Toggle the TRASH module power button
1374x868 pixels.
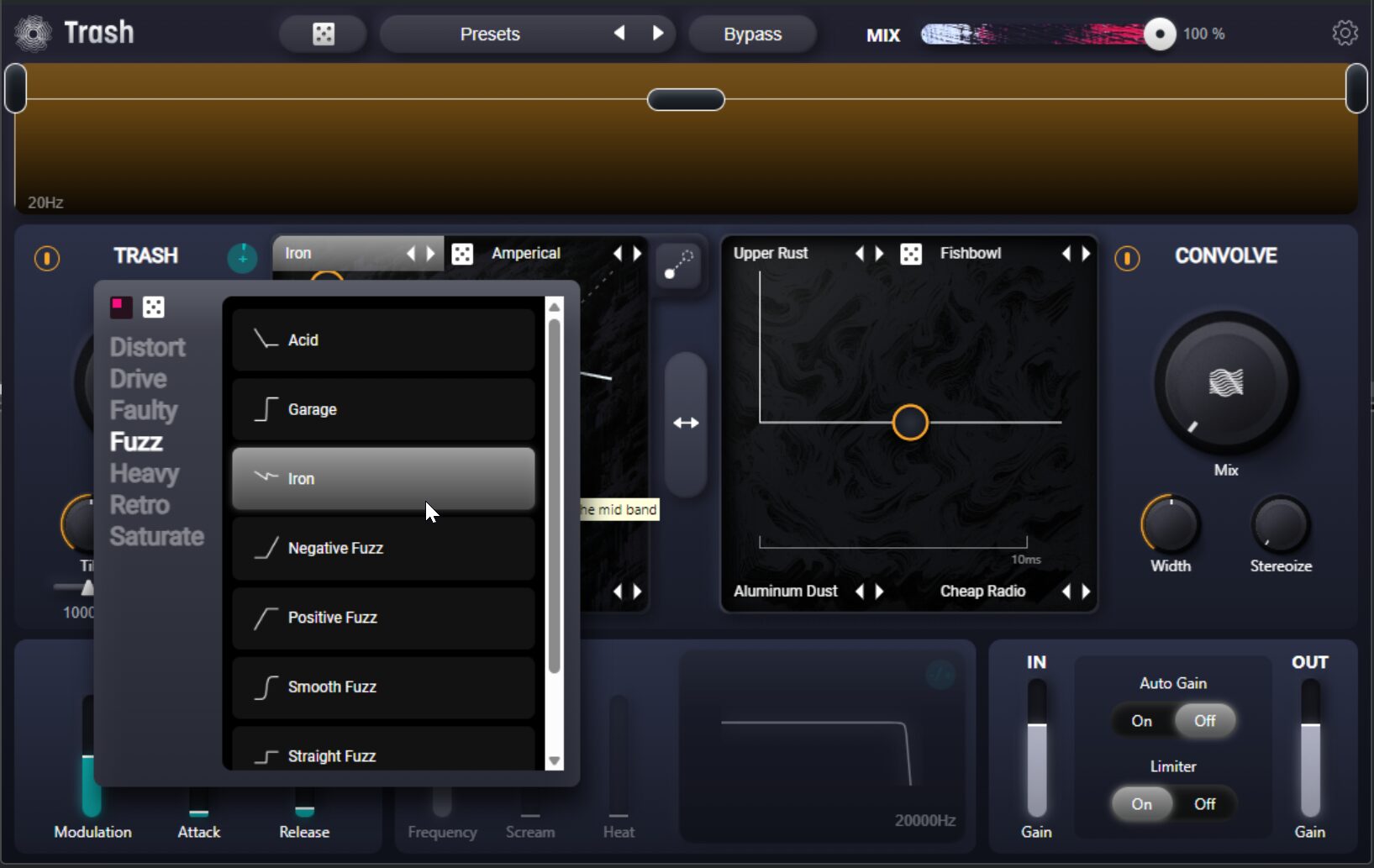coord(47,258)
